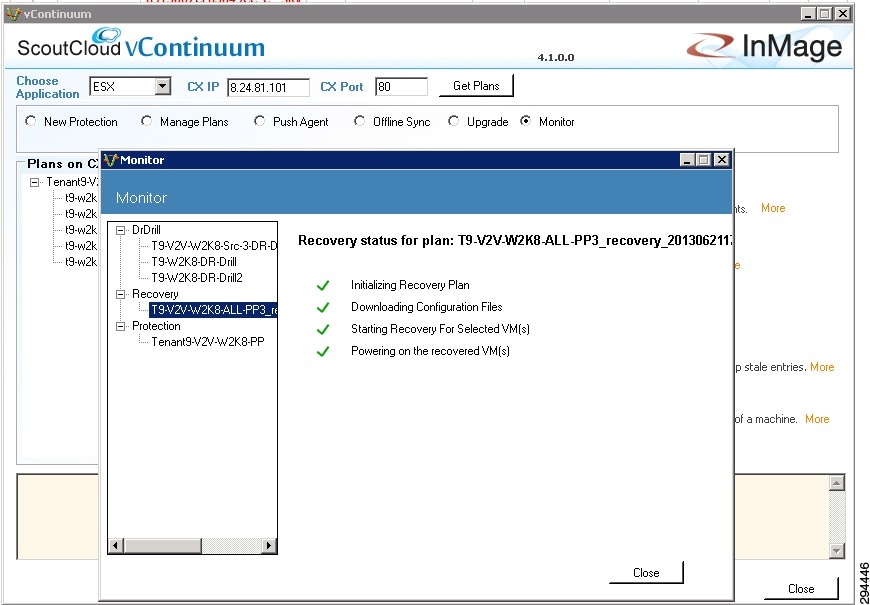This screenshot has width=870, height=605.
Task: Click the log panel scroll down arrow
Action: pyautogui.click(x=837, y=550)
